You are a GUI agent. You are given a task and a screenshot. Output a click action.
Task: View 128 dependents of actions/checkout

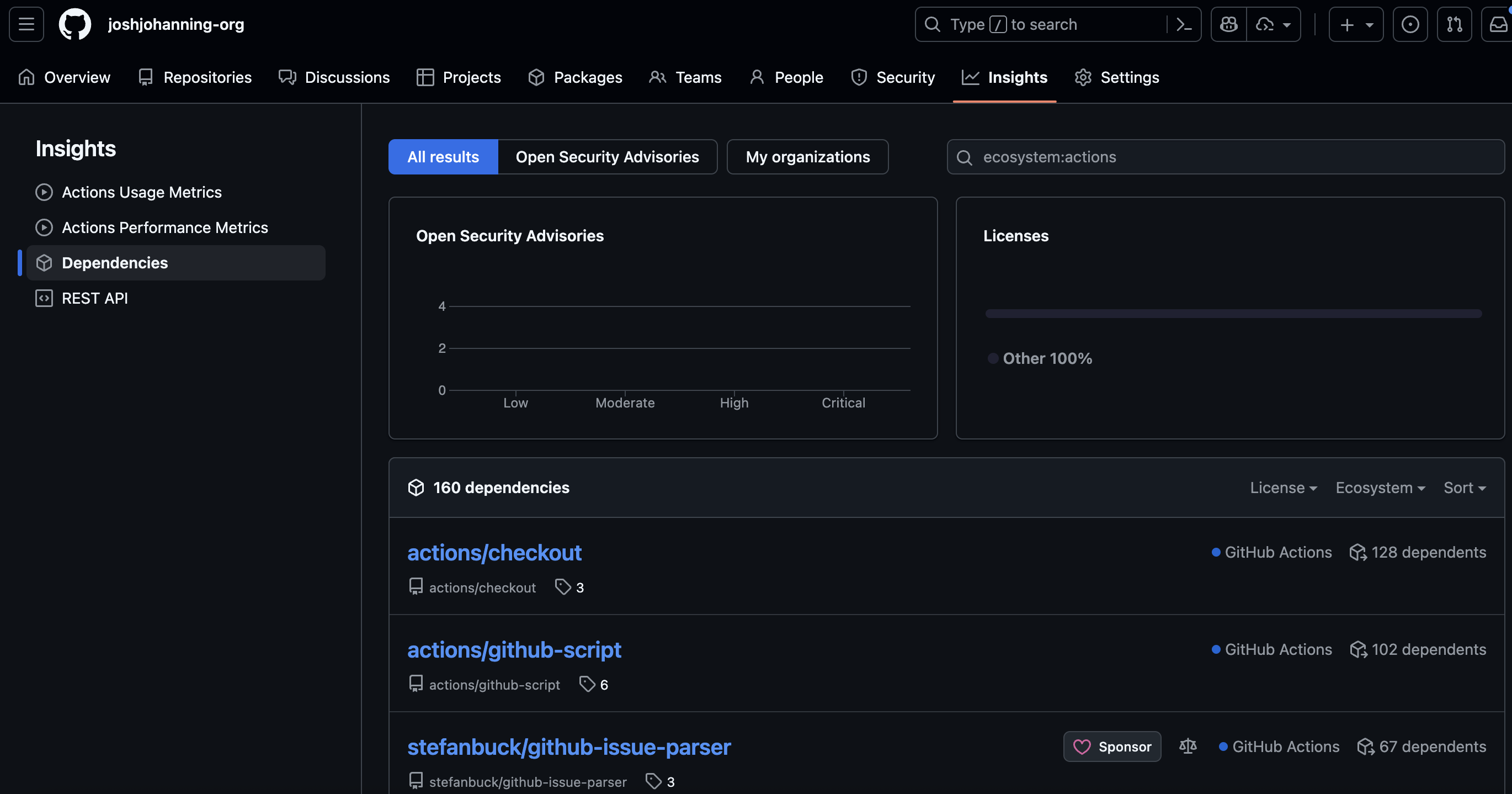1418,552
